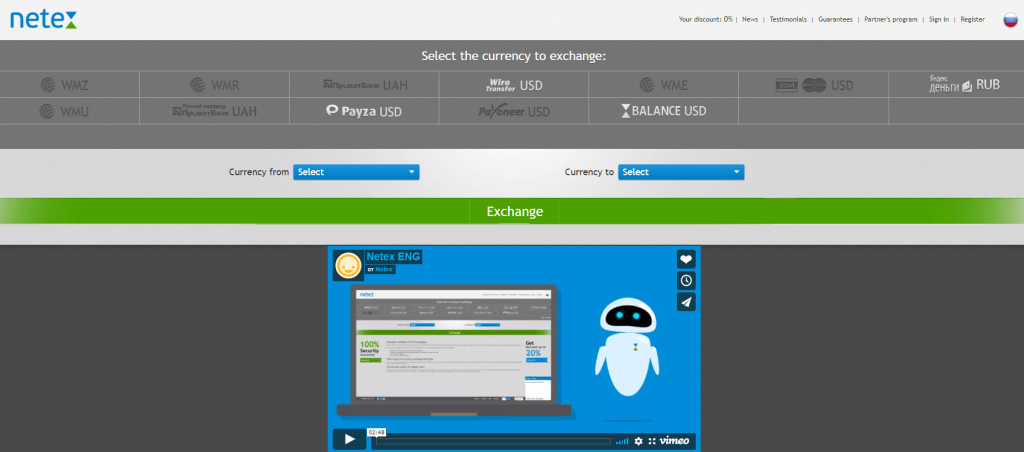Pick Visa MasterCard USD tile
Image resolution: width=1024 pixels, height=452 pixels.
coord(814,85)
